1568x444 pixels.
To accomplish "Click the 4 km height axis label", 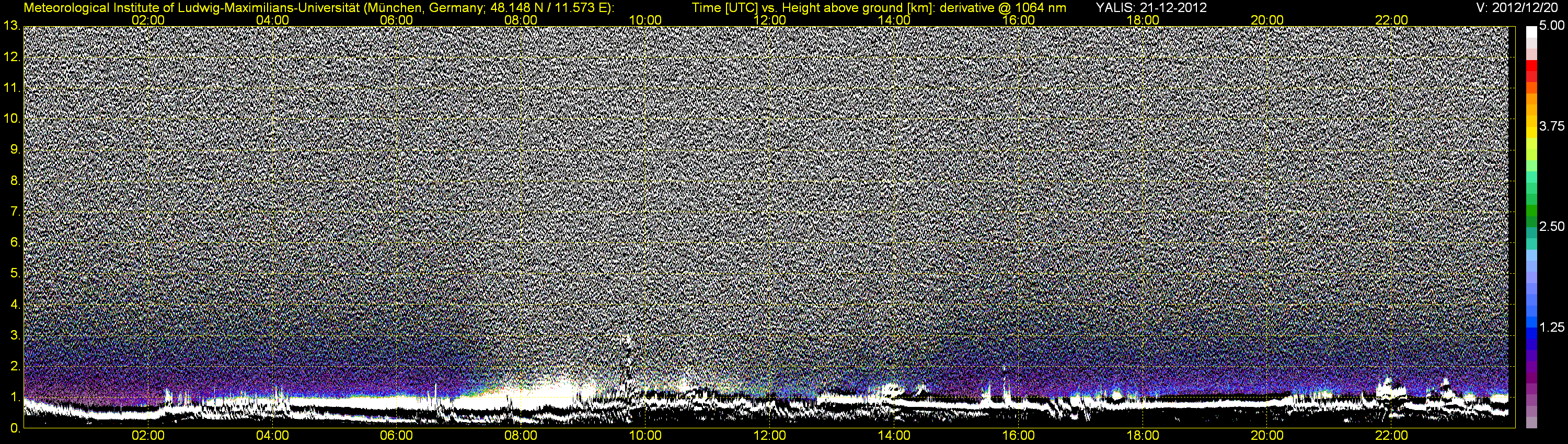I will [x=15, y=305].
